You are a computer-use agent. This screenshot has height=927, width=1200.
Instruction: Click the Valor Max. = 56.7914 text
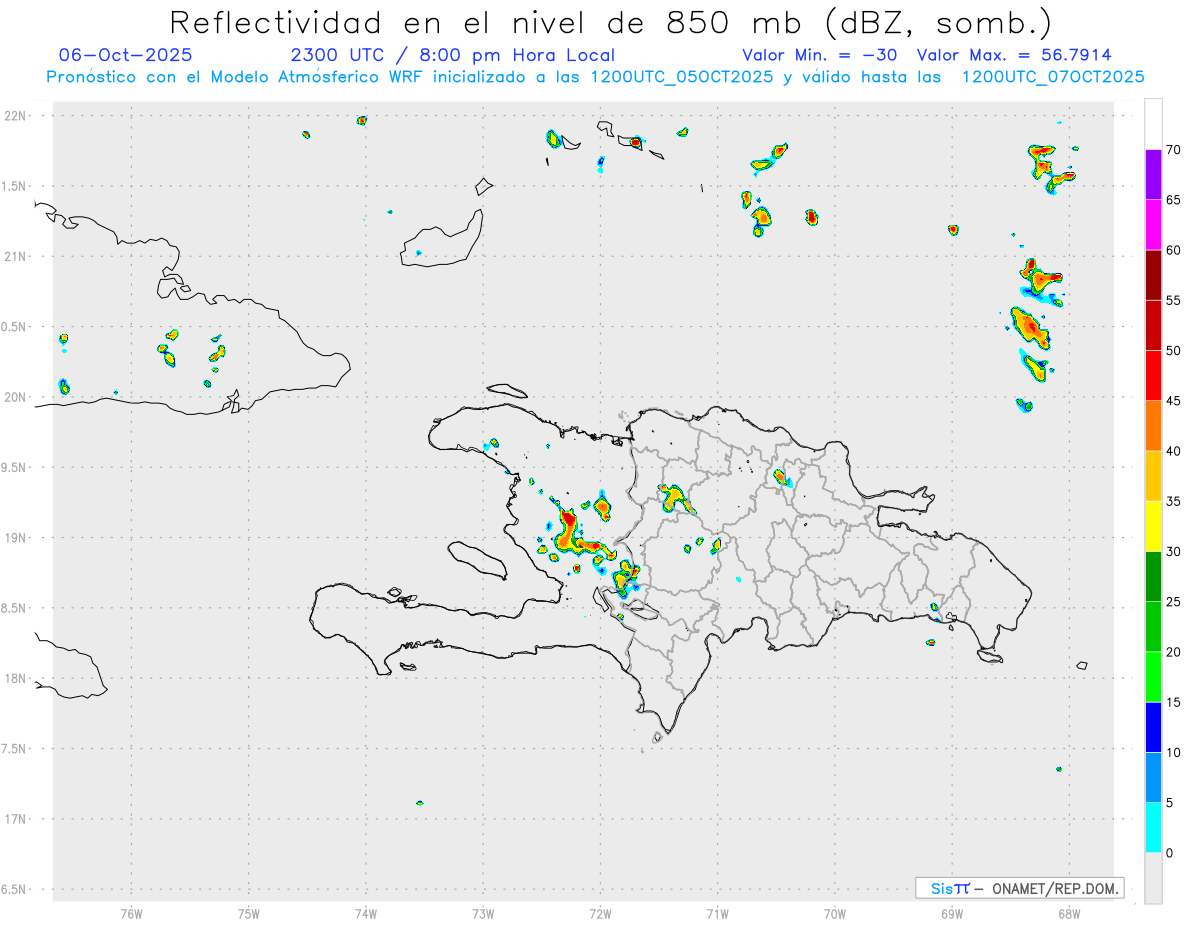(x=1014, y=55)
